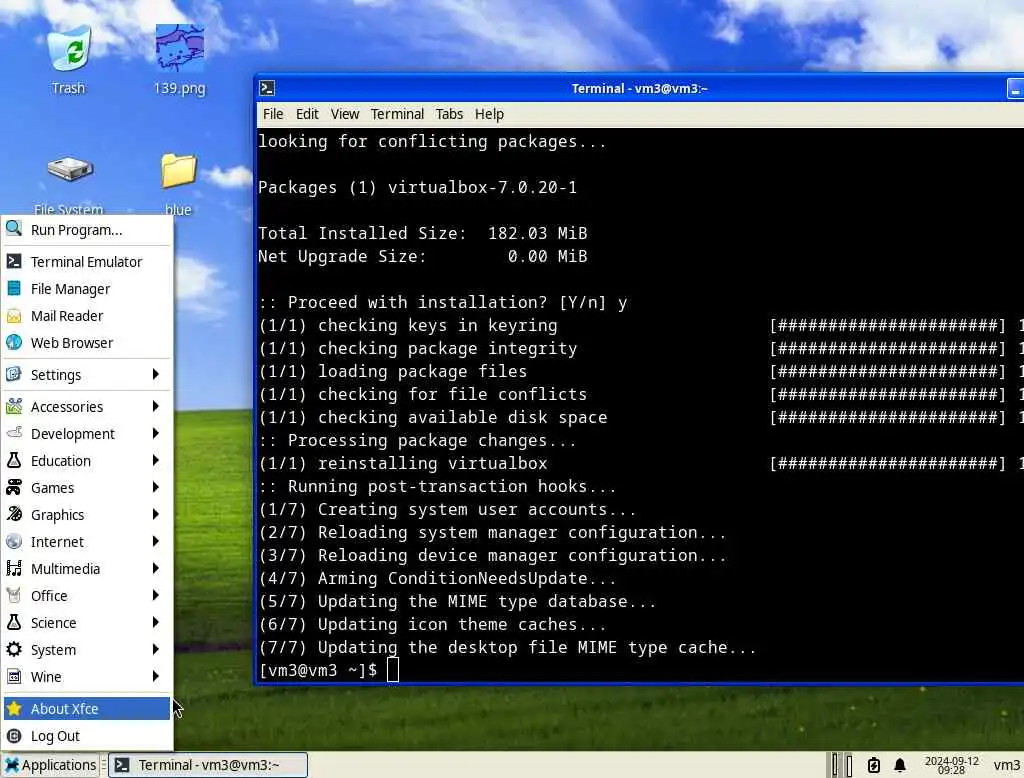The height and width of the screenshot is (778, 1024).
Task: Click the Terminal window title bar
Action: pyautogui.click(x=639, y=88)
